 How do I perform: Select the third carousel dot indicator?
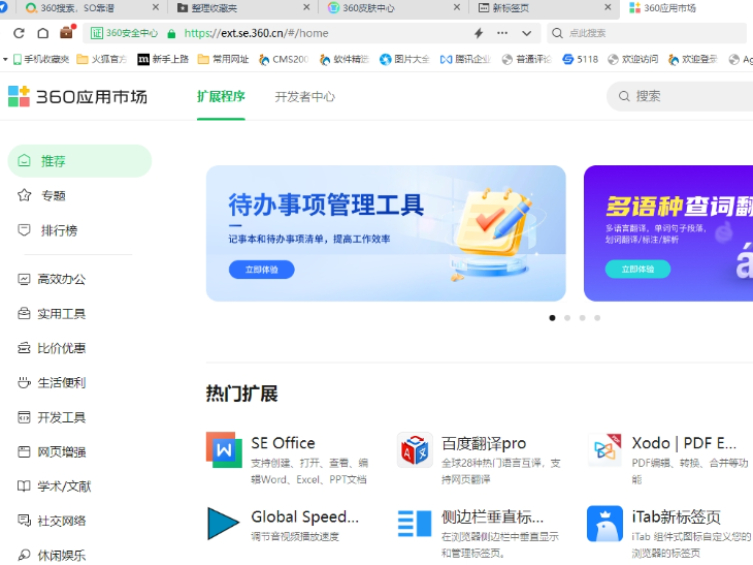click(x=582, y=318)
